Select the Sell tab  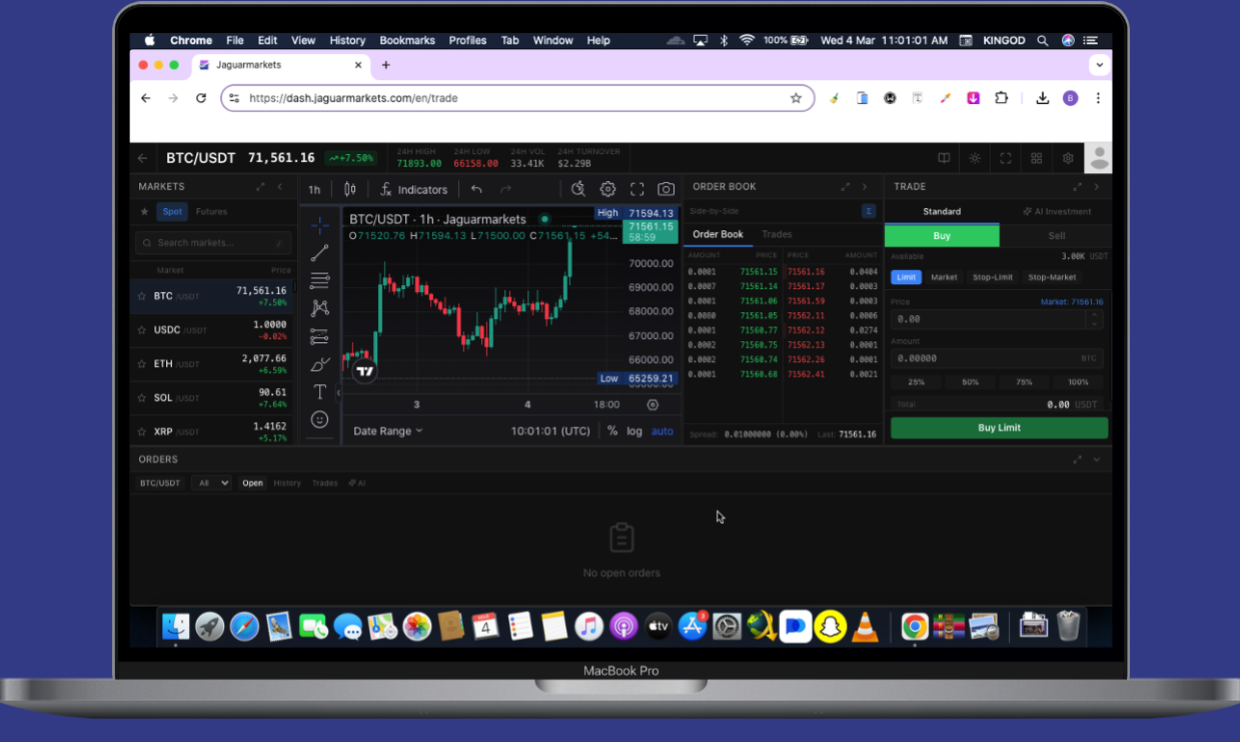click(1056, 236)
